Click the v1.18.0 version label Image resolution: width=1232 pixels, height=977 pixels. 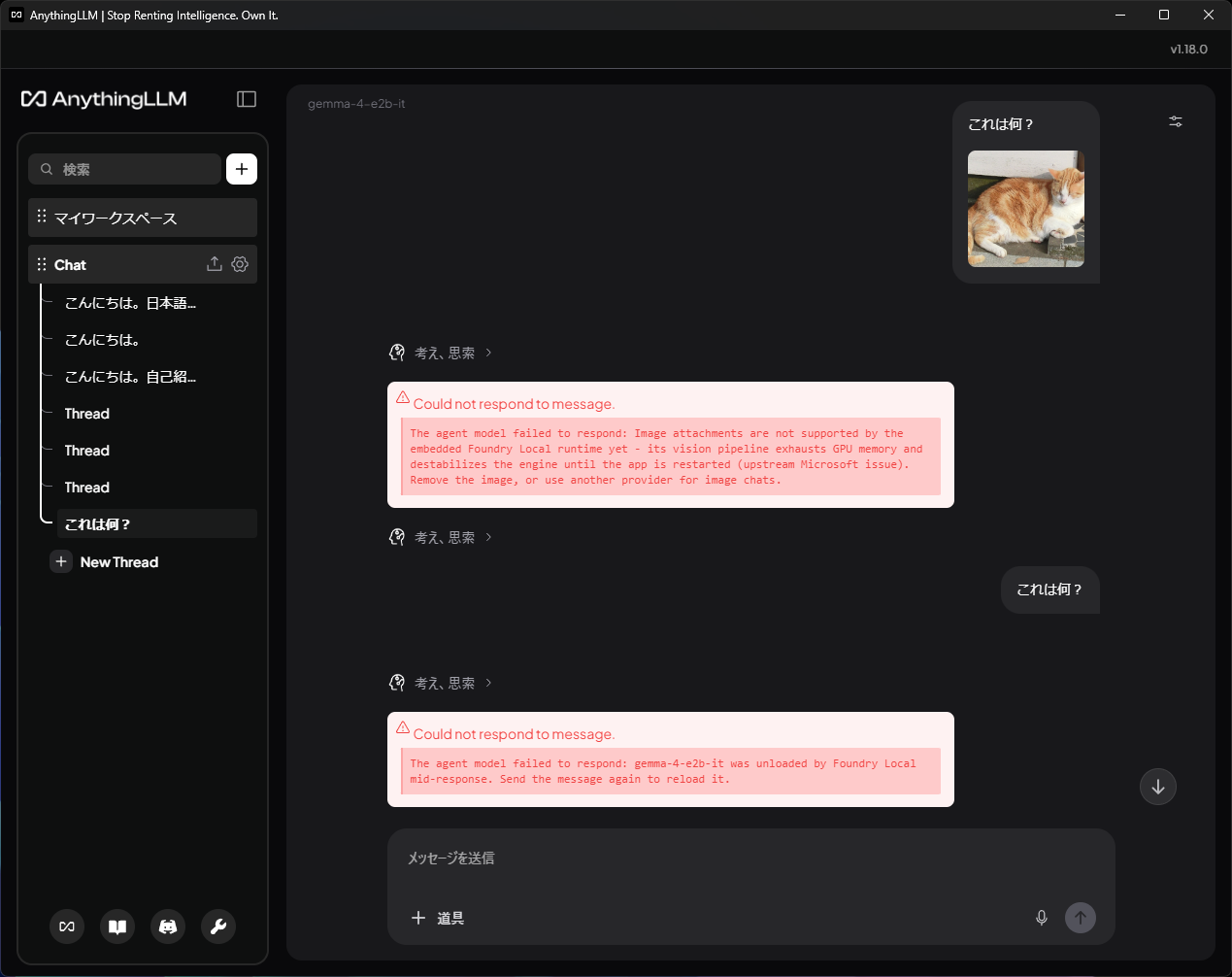pyautogui.click(x=1188, y=50)
